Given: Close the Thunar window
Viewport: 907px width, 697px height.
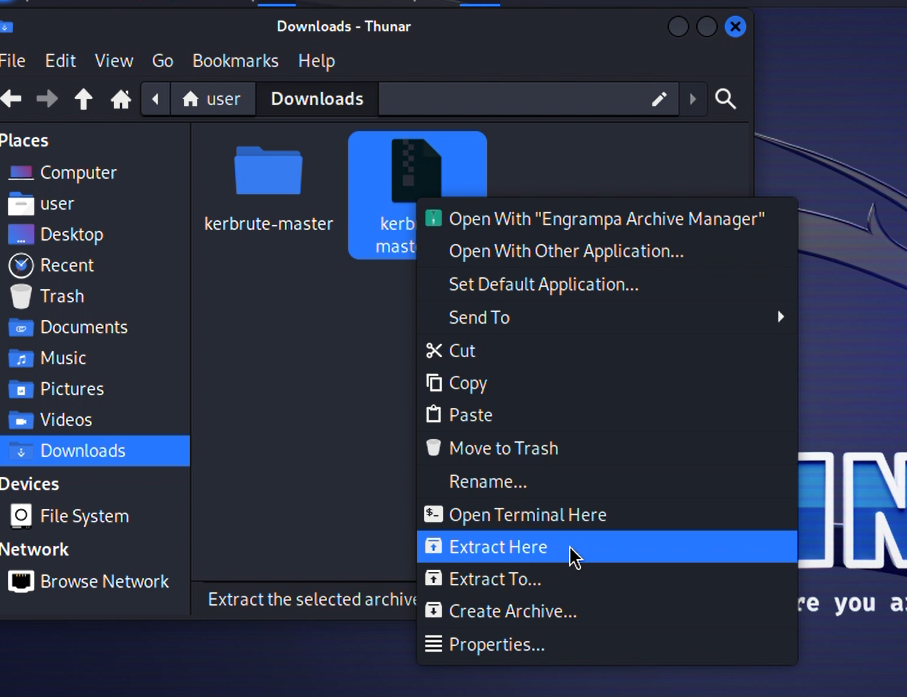Looking at the screenshot, I should click(x=735, y=27).
